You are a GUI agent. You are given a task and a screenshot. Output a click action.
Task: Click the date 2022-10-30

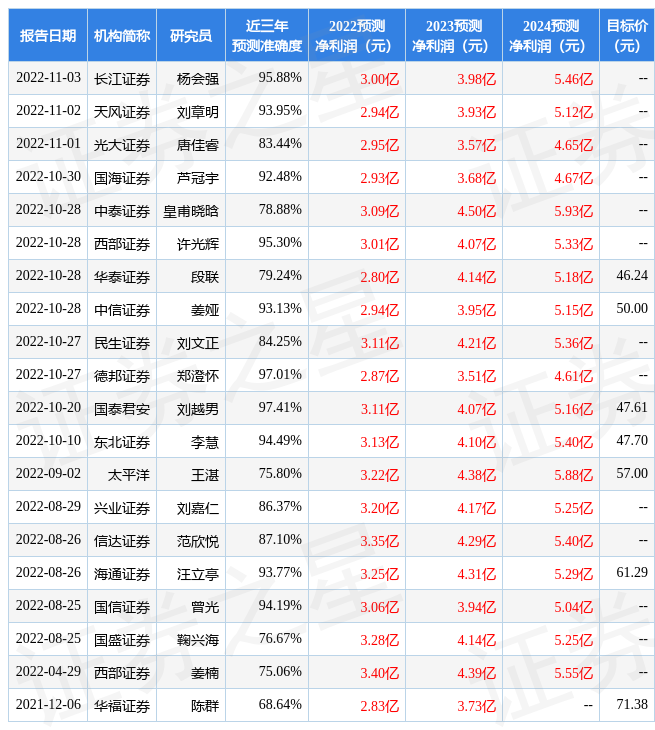(x=48, y=176)
